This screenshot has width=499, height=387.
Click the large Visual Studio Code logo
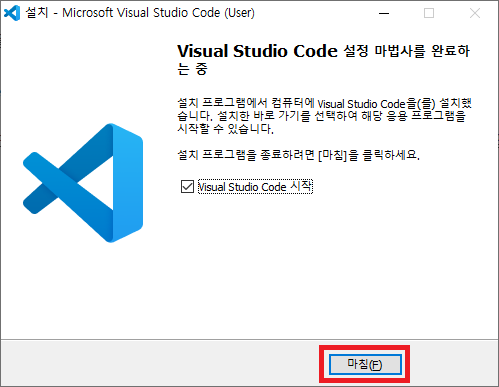click(x=83, y=183)
